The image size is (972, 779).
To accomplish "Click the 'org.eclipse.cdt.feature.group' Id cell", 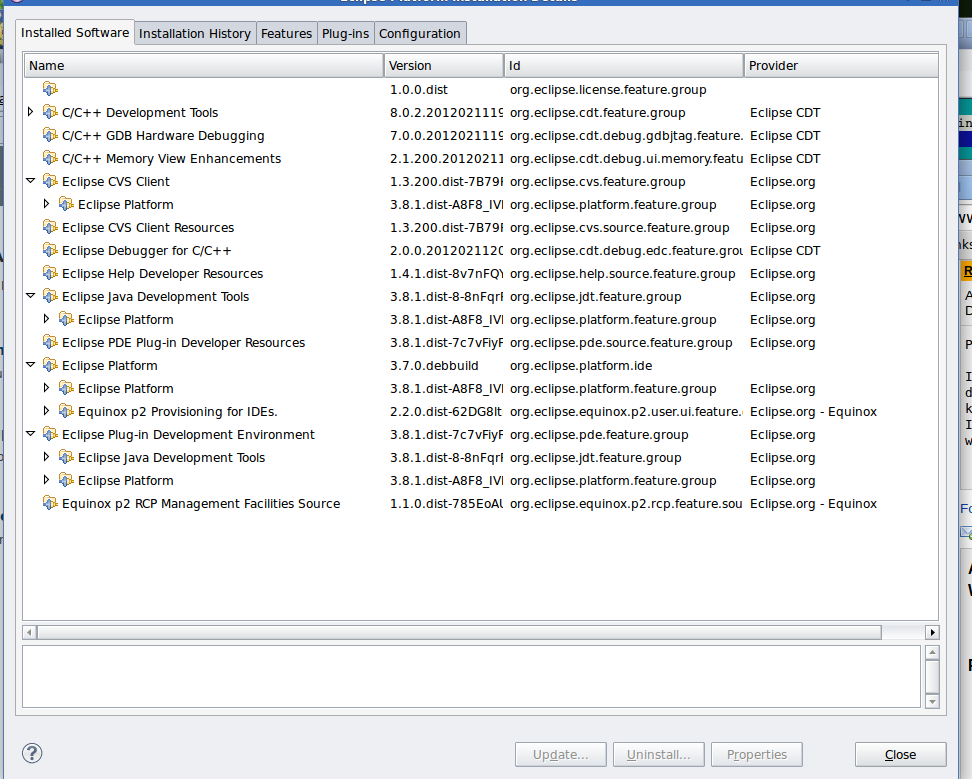I will [598, 113].
